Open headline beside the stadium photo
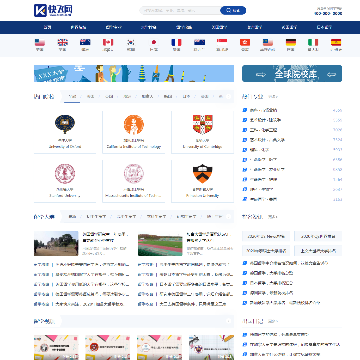Screen dimensions: 360x360 (x=209, y=237)
